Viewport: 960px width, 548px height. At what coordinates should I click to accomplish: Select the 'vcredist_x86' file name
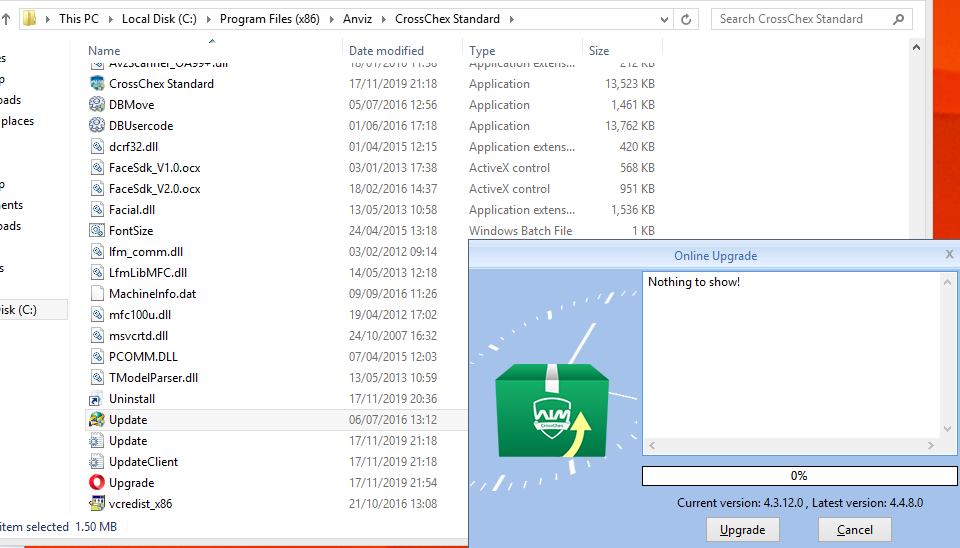pos(140,504)
